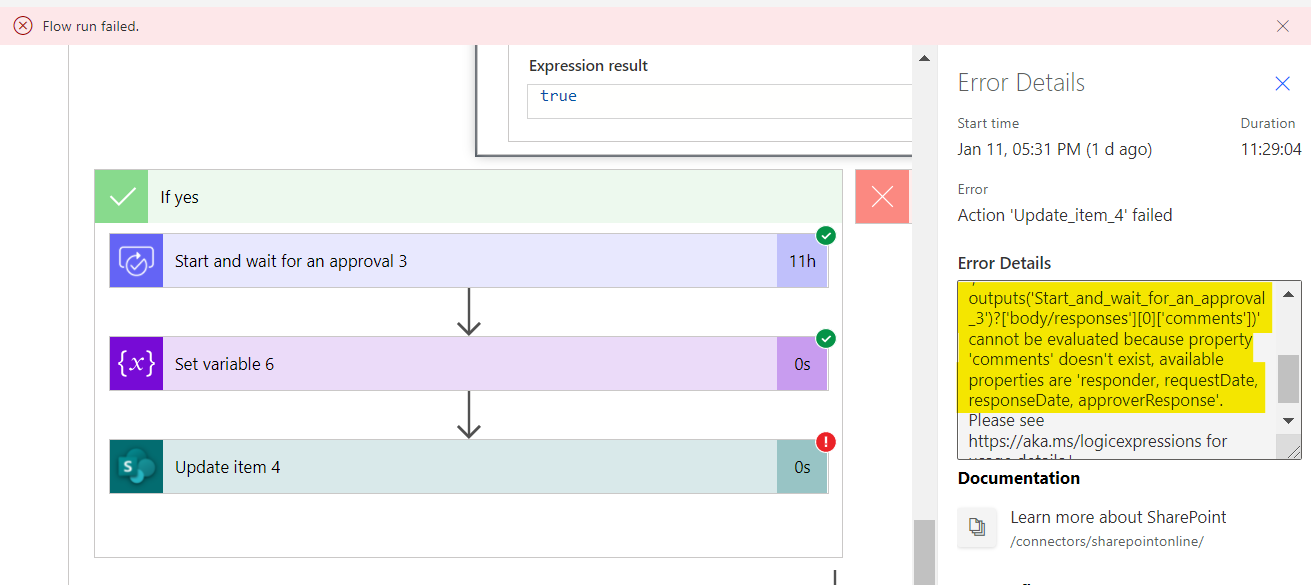Click the green success badge on approval step

[x=826, y=236]
